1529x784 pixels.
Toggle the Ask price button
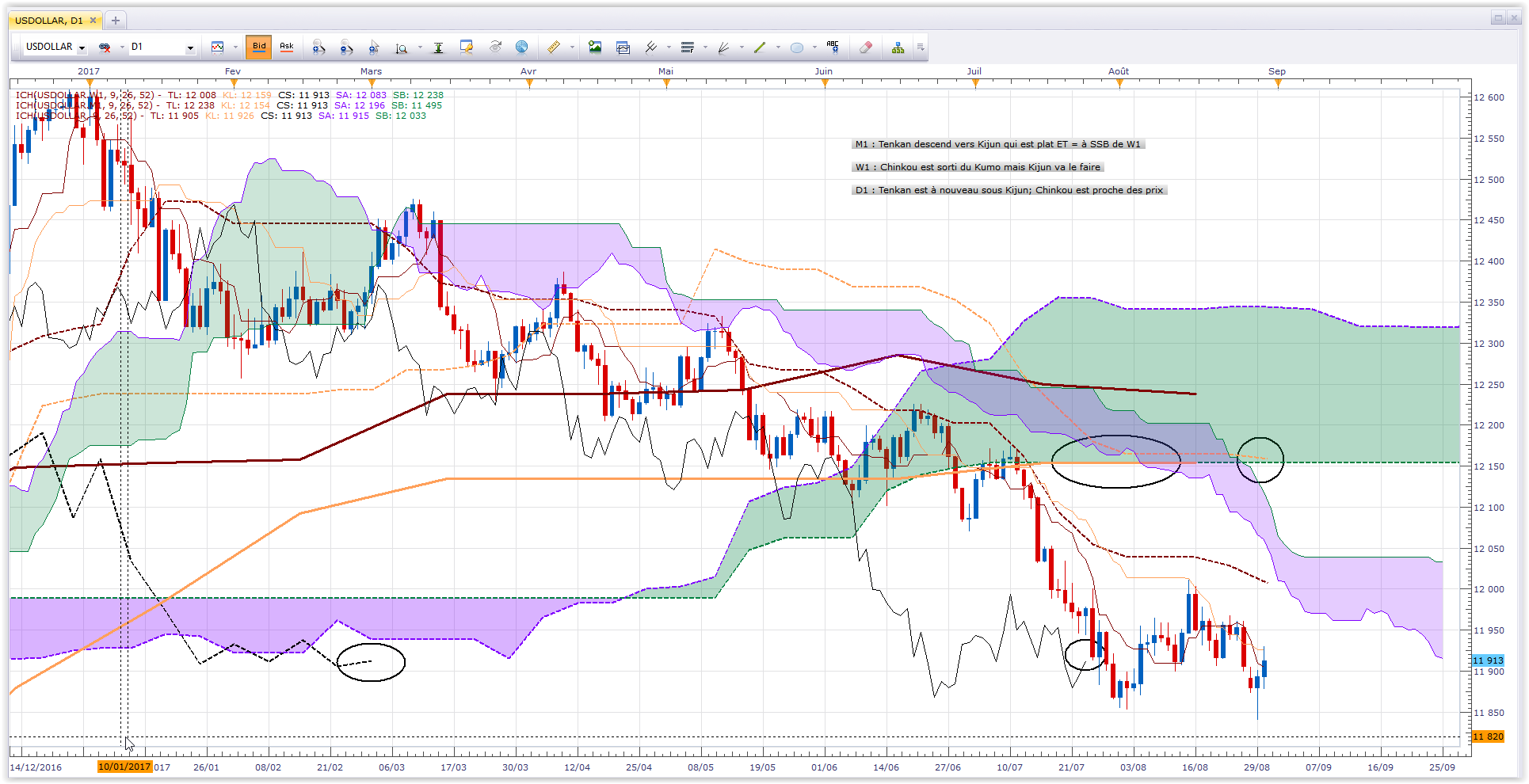287,47
